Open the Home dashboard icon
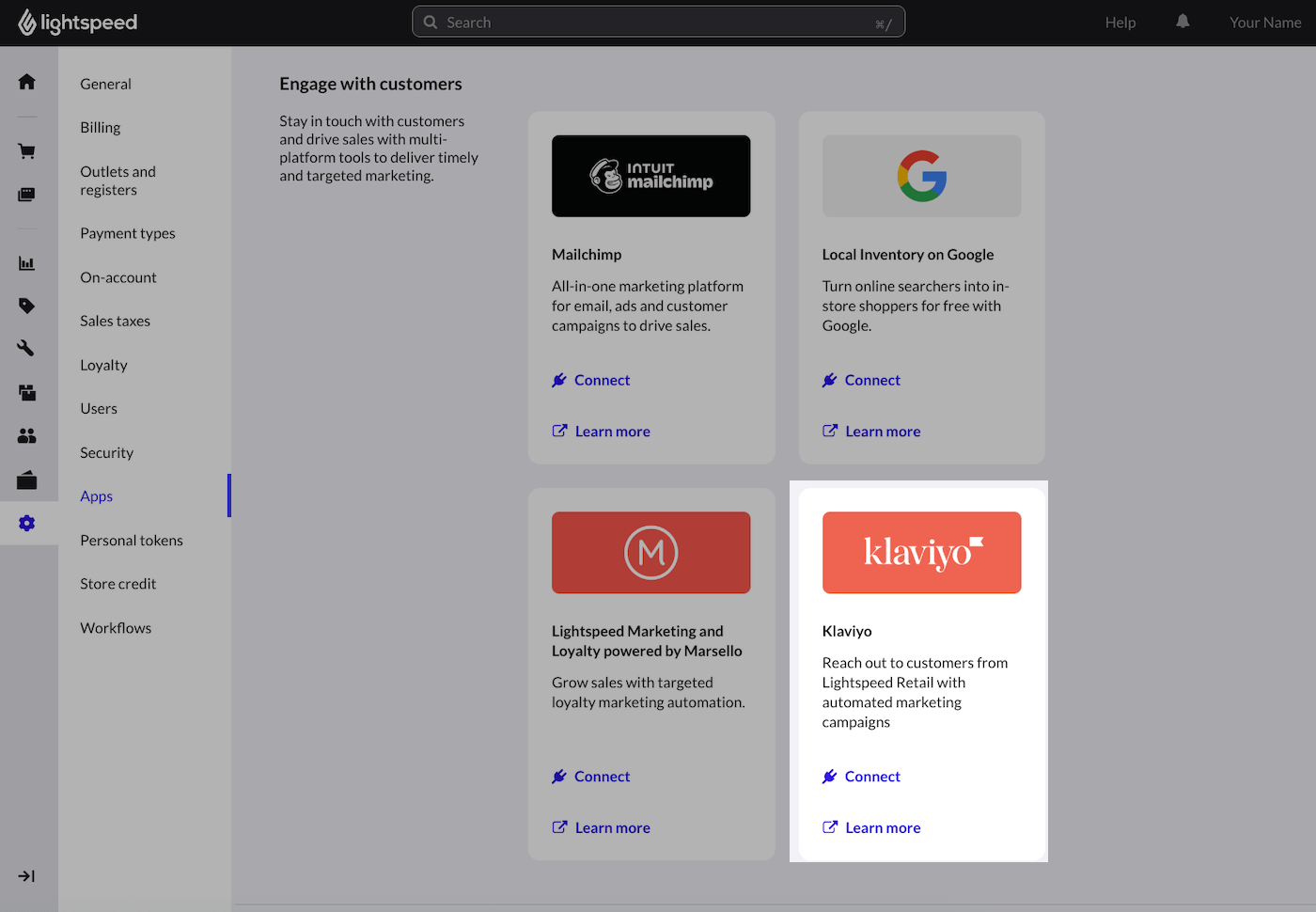1316x912 pixels. [x=26, y=82]
